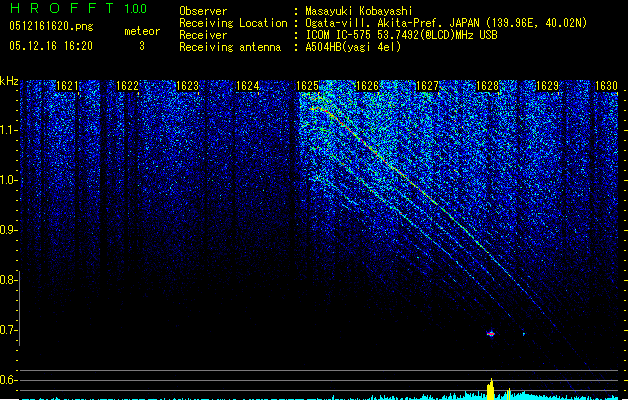Click the Receiving antenna label

(x=230, y=47)
